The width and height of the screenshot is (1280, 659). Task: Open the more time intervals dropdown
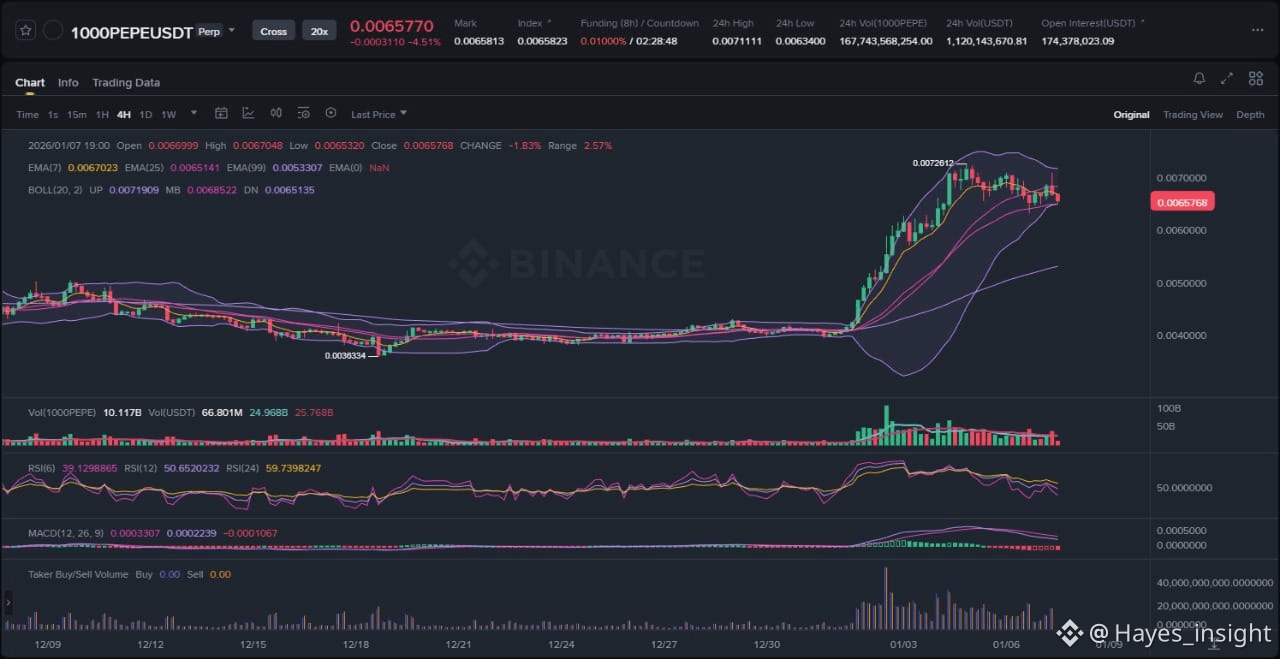[194, 114]
